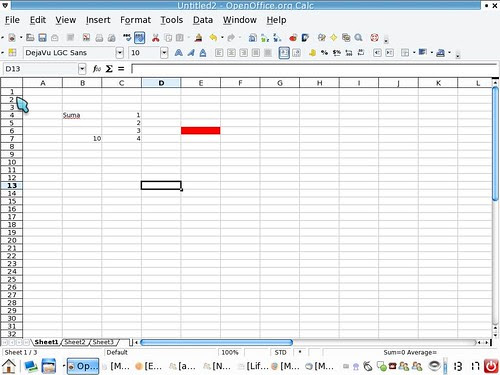Click the Redo arrow icon

point(231,38)
